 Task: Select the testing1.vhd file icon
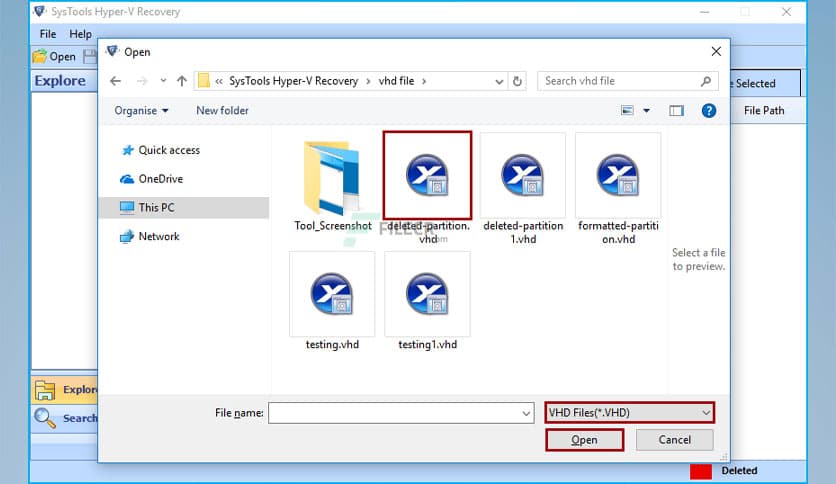tap(427, 294)
